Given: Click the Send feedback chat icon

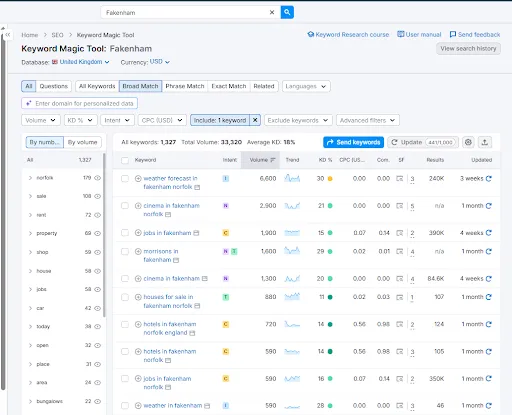Looking at the screenshot, I should pyautogui.click(x=453, y=34).
